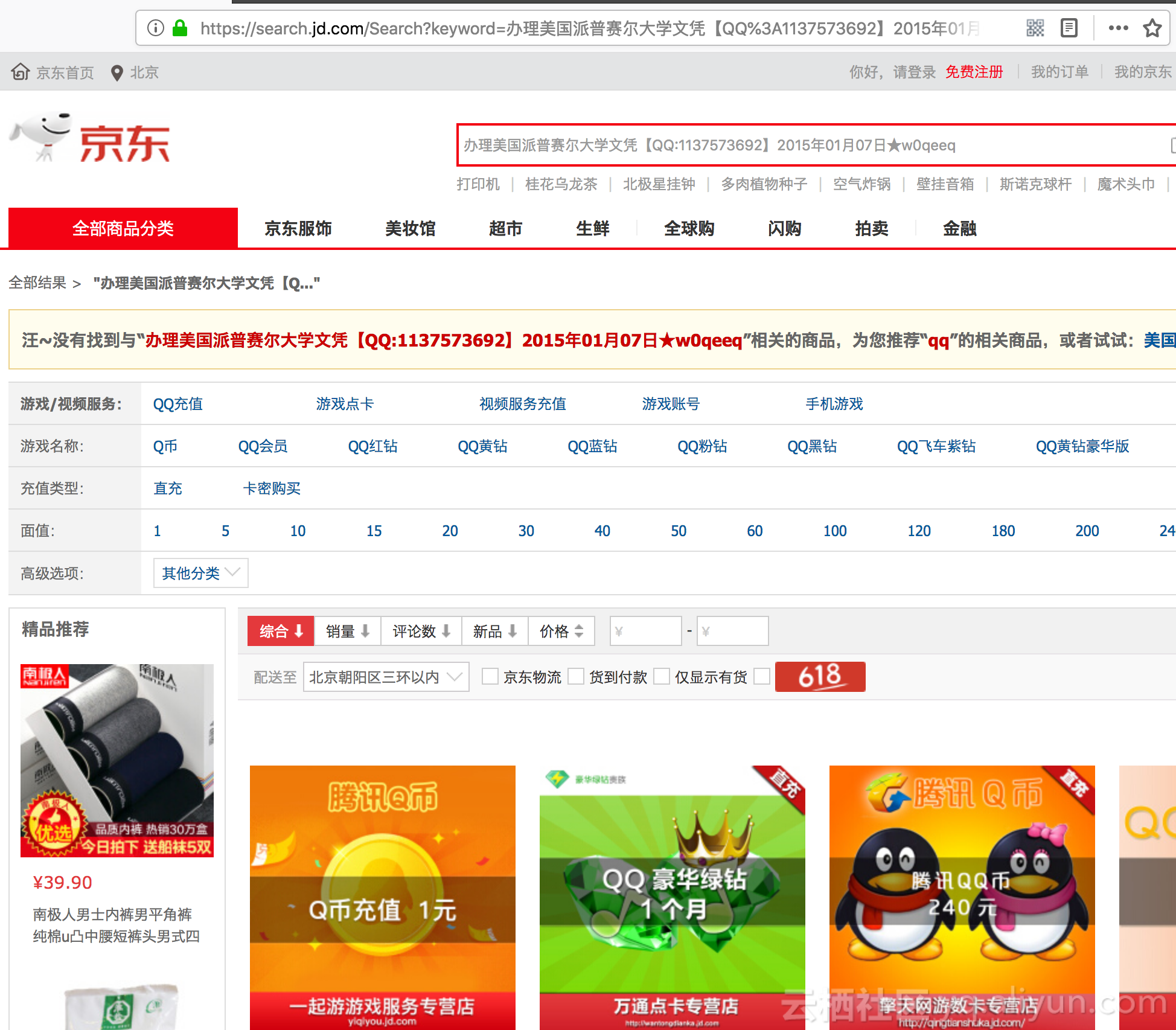Click the ¥39.90 price text
This screenshot has height=1030, width=1176.
click(62, 883)
